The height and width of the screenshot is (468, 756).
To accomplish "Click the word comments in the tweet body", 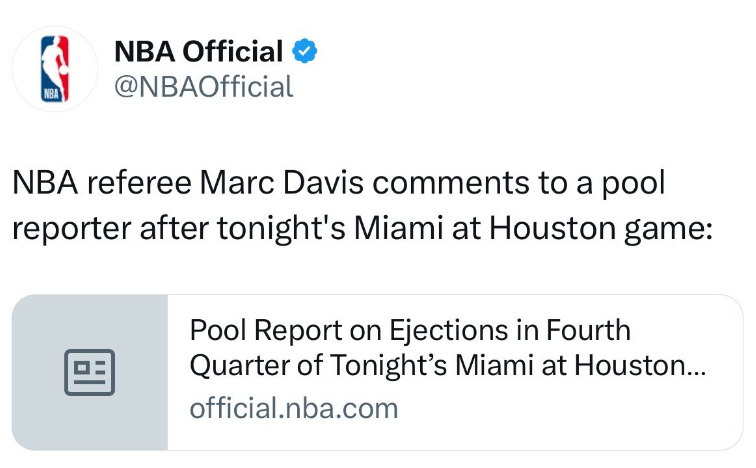I will pyautogui.click(x=451, y=183).
